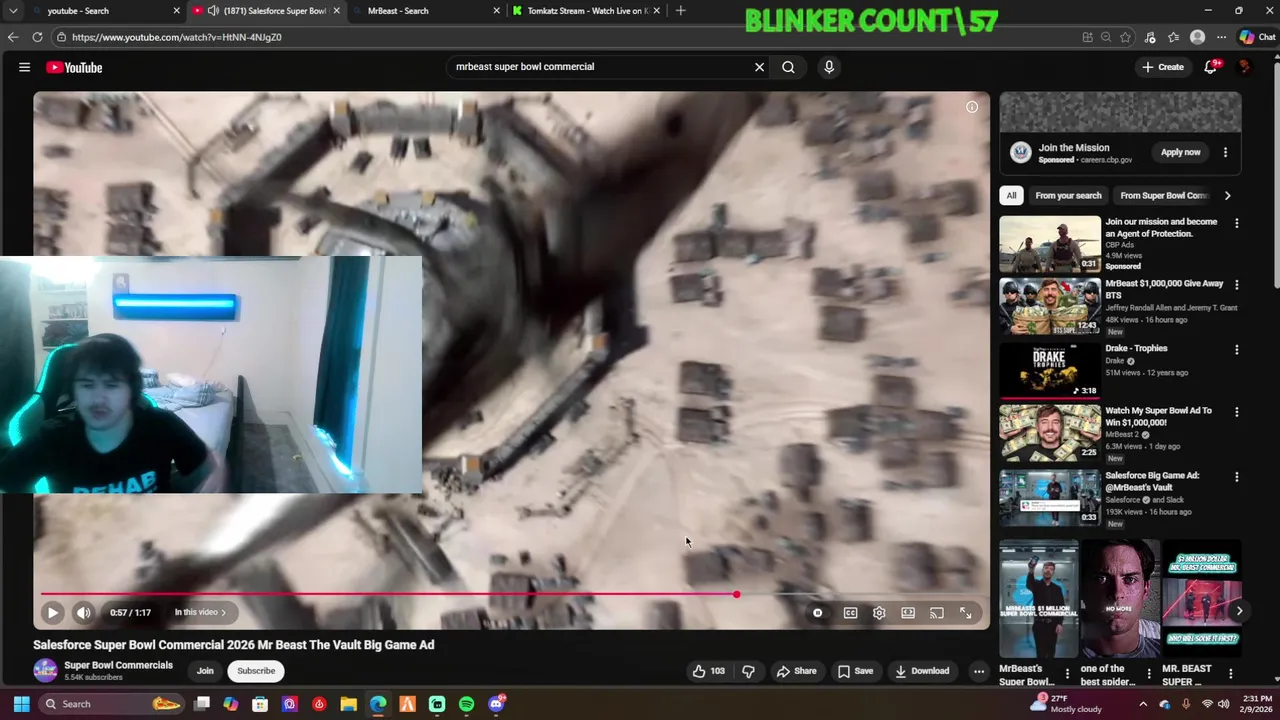The height and width of the screenshot is (720, 1280).
Task: Open options for the Join the Mission ad
Action: point(1225,152)
